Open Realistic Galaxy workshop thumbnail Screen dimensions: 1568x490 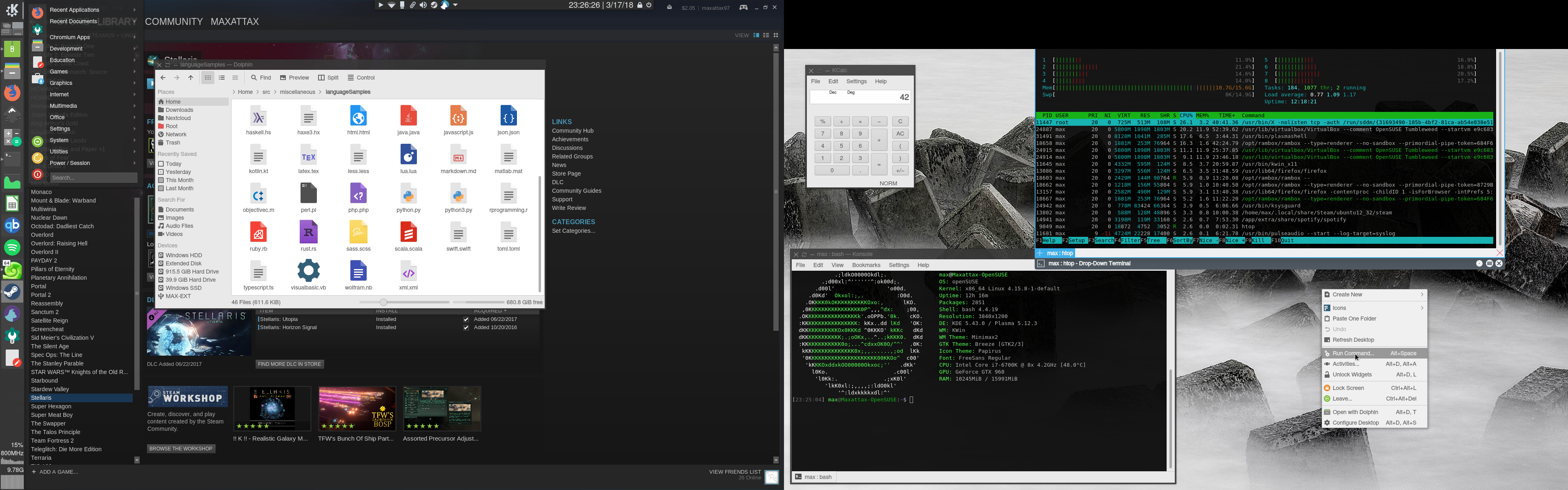(272, 409)
